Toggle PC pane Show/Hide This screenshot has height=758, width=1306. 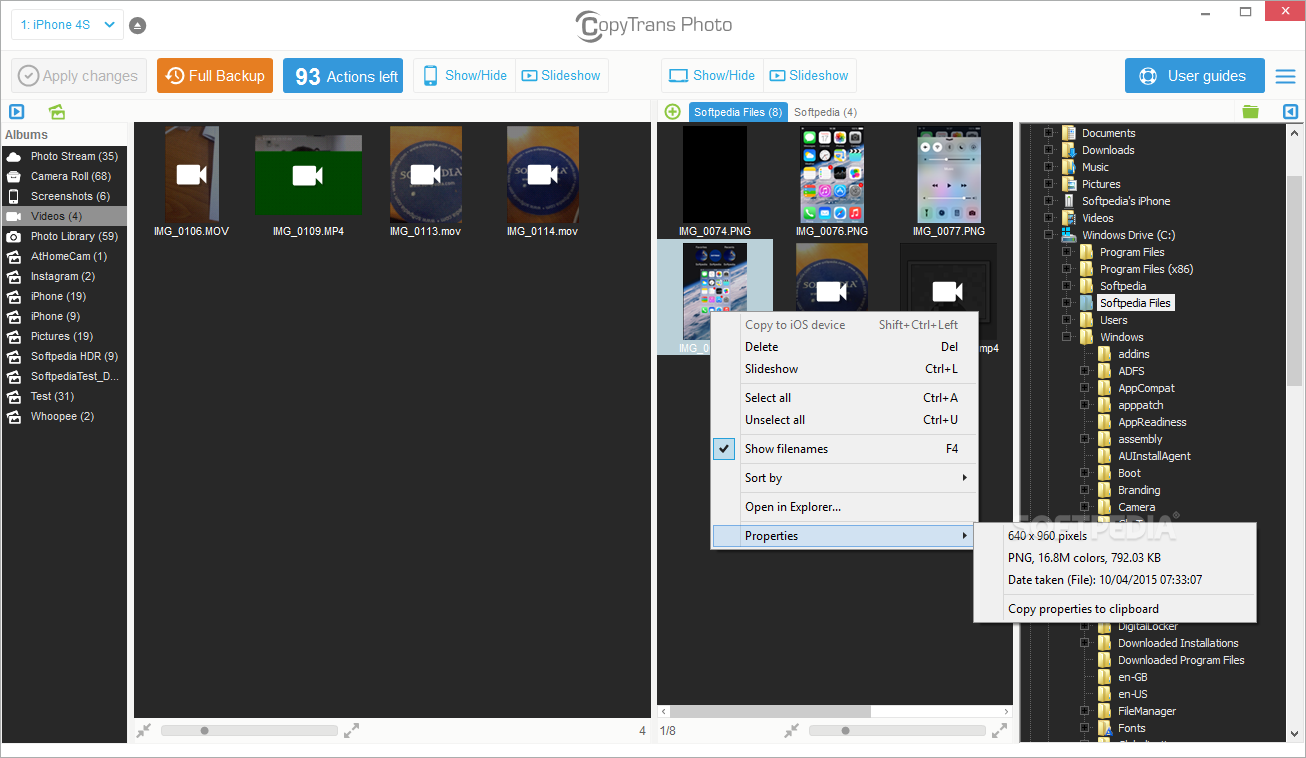click(713, 76)
